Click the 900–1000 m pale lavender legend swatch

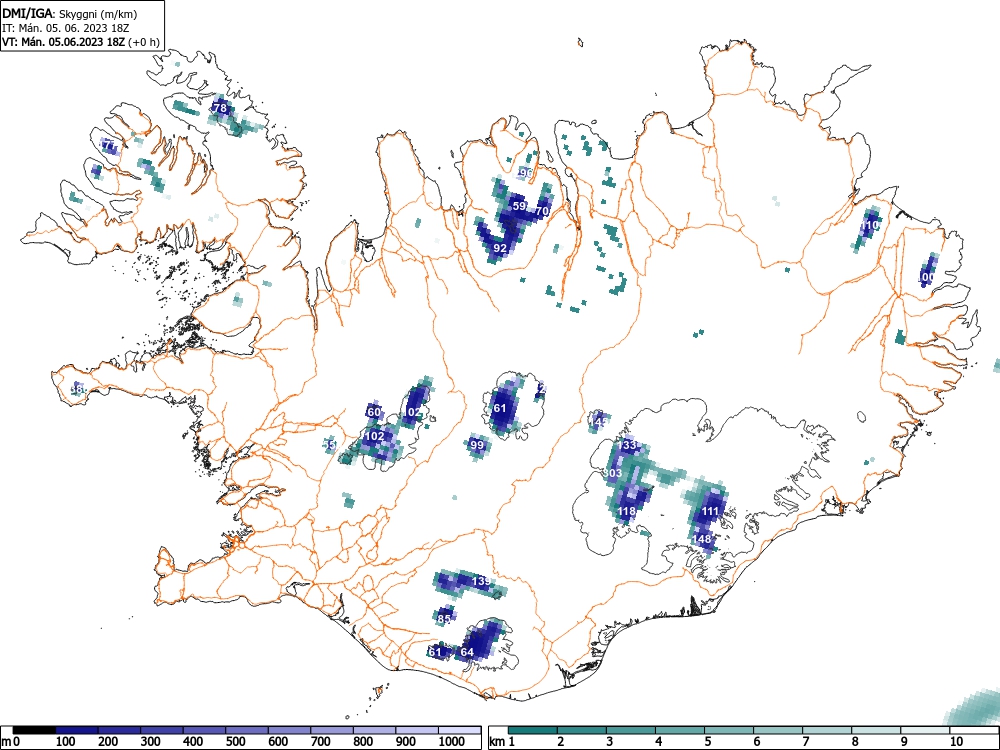[x=416, y=730]
